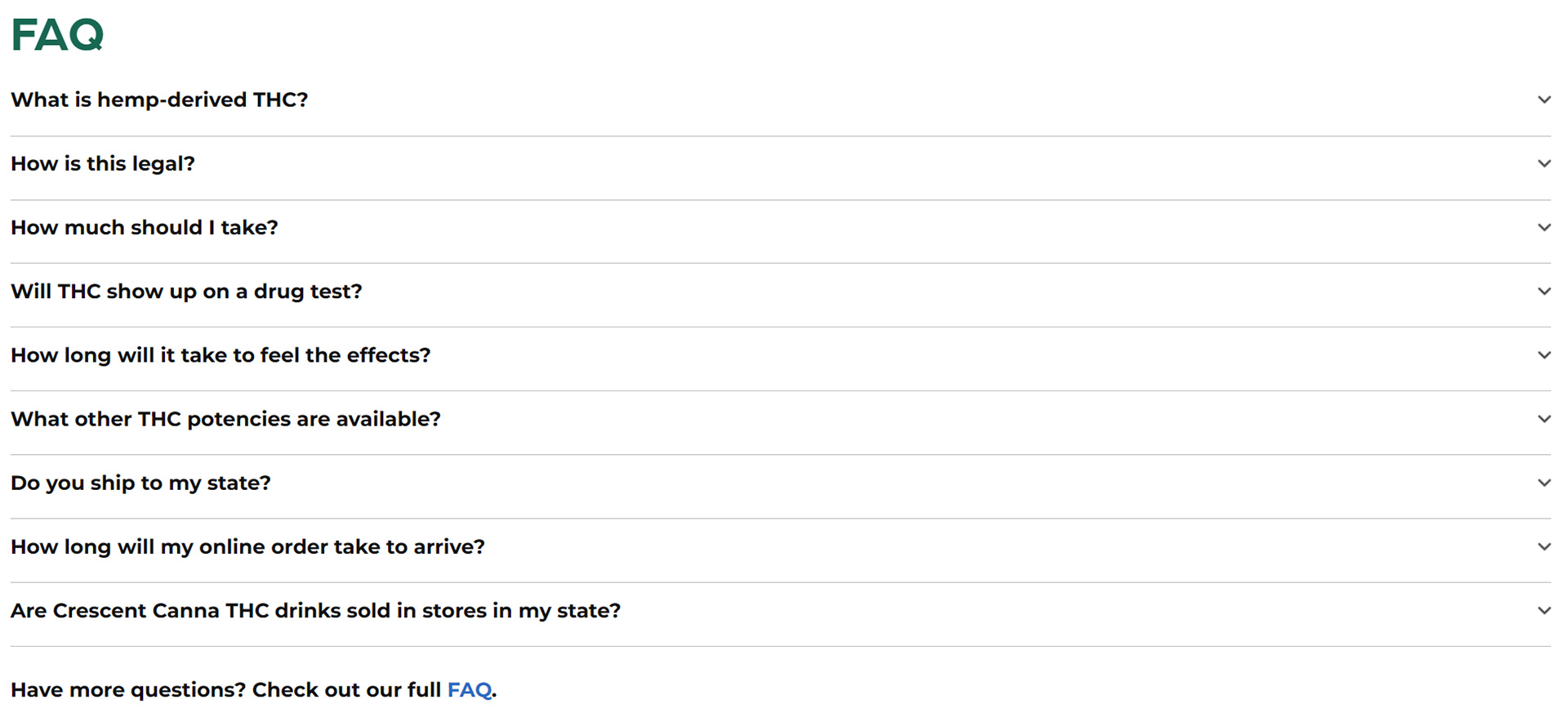Expand "How much should I take?"

point(145,227)
